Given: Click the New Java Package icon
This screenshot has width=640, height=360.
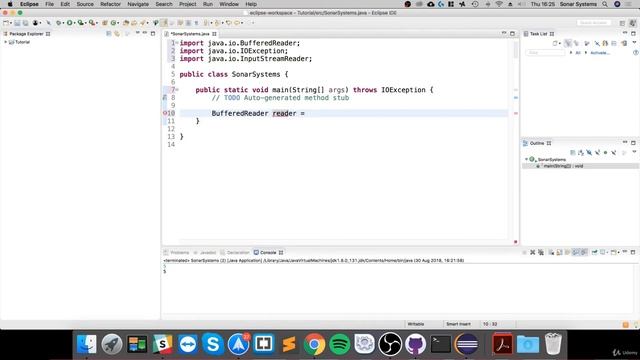Looking at the screenshot, I should 104,23.
